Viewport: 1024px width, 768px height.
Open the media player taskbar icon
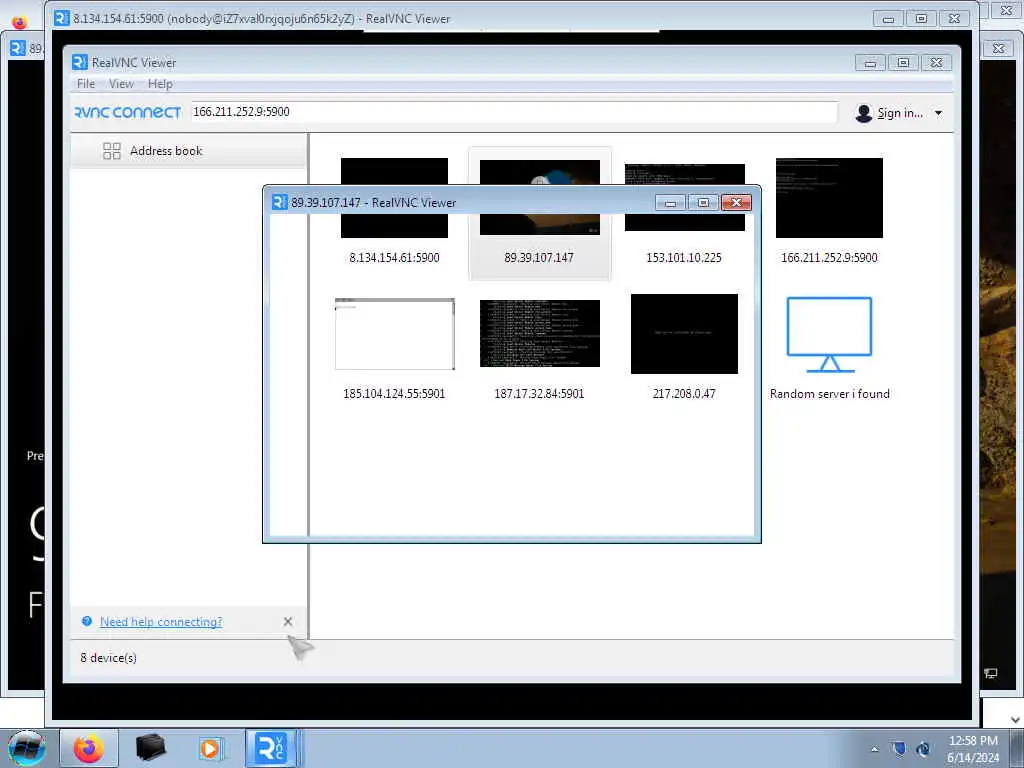click(211, 748)
